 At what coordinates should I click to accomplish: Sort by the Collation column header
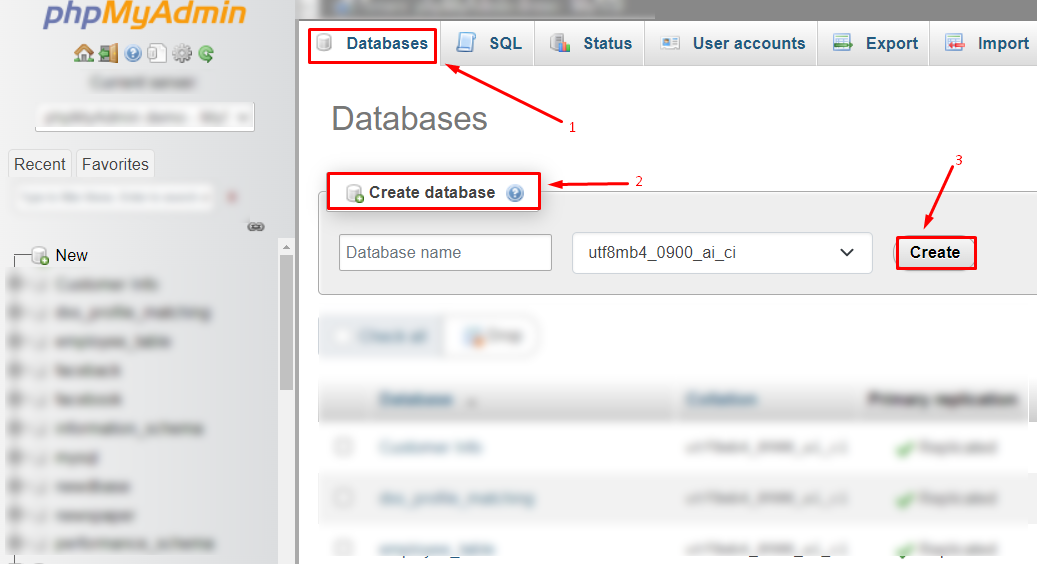721,399
